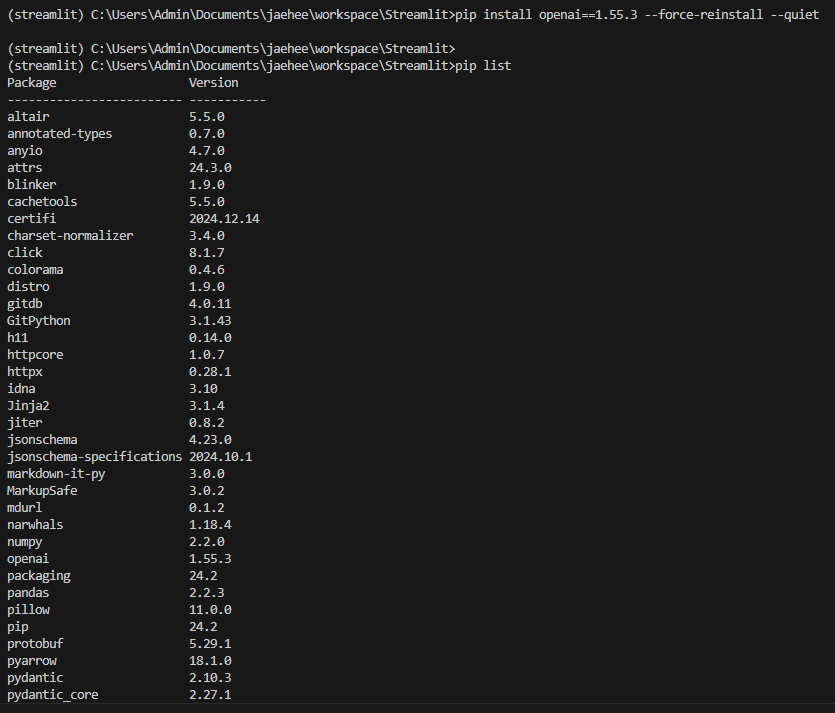Viewport: 835px width, 713px height.
Task: Click the 'attrs' package name
Action: pyautogui.click(x=24, y=168)
